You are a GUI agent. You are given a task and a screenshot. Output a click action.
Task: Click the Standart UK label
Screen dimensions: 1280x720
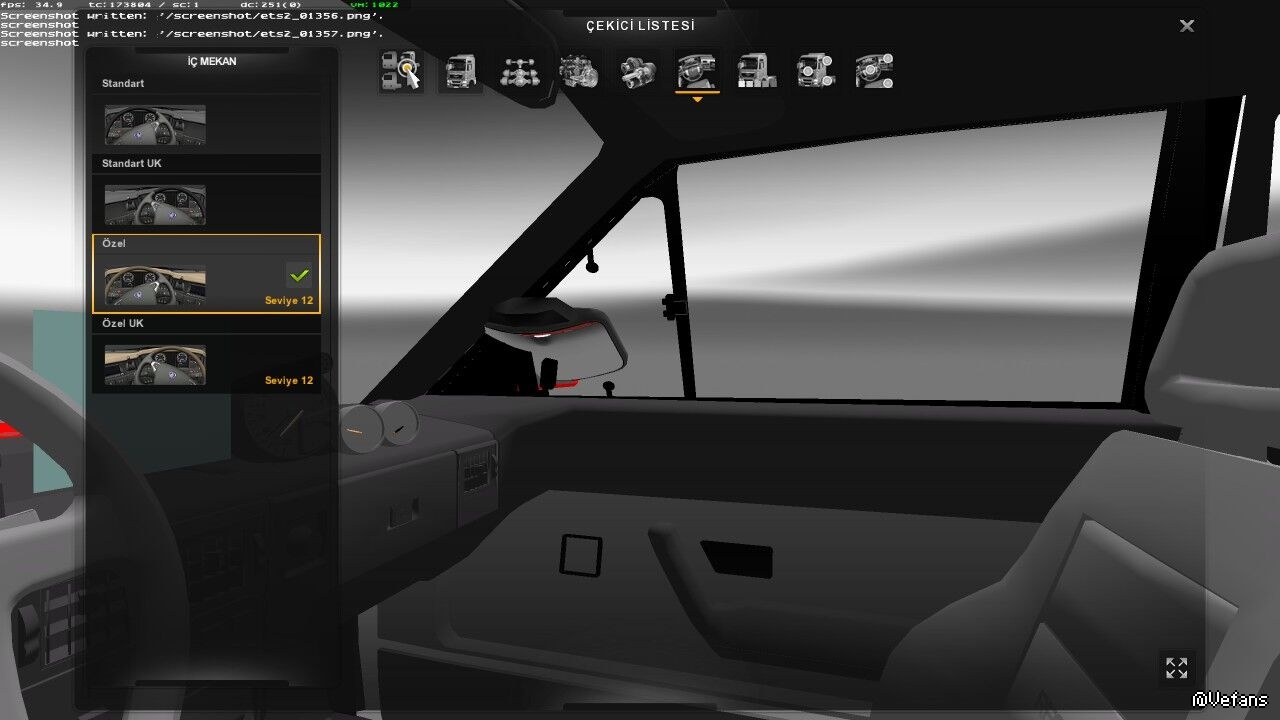point(131,163)
